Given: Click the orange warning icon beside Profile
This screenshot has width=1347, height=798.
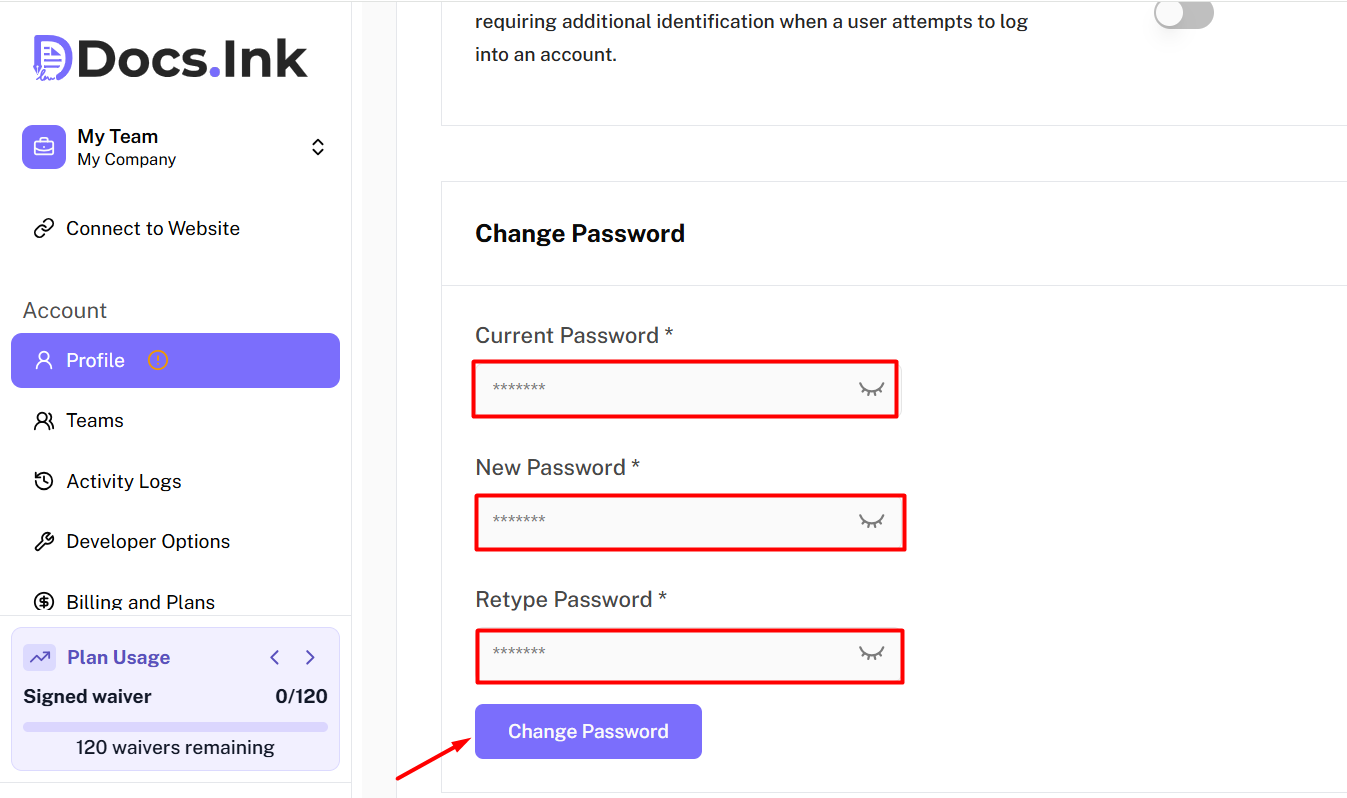Looking at the screenshot, I should [158, 360].
